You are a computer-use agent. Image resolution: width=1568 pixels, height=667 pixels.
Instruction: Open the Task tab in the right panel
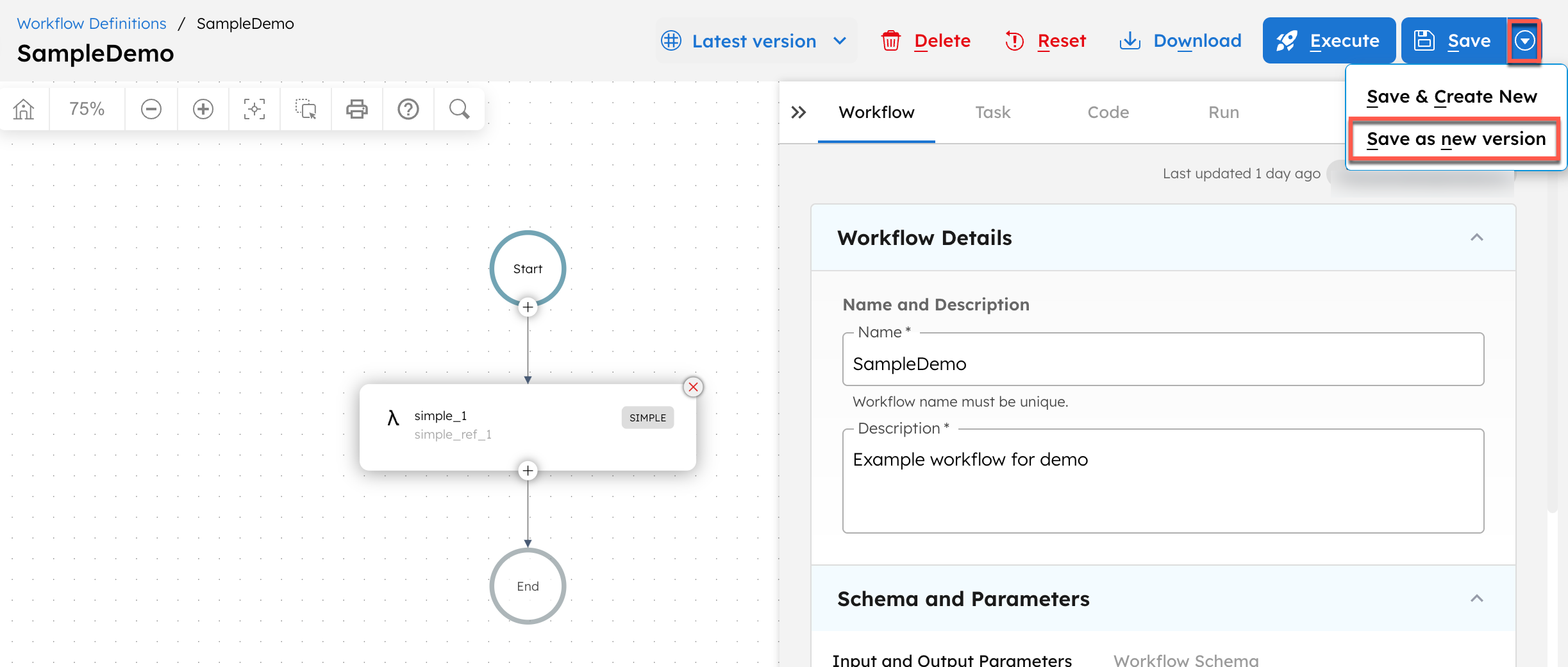(x=992, y=112)
